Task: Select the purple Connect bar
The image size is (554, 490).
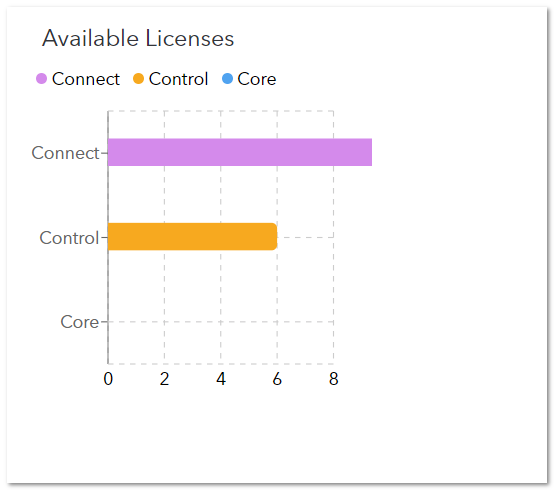Action: point(240,152)
